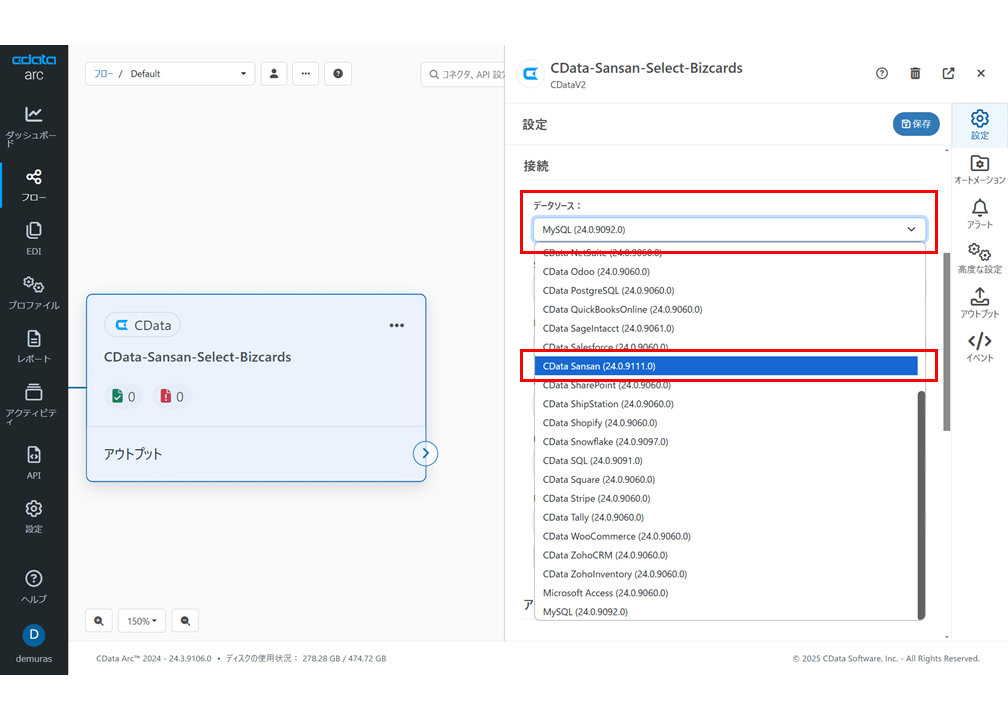This screenshot has width=1008, height=720.
Task: Click the connector search input field
Action: [463, 74]
